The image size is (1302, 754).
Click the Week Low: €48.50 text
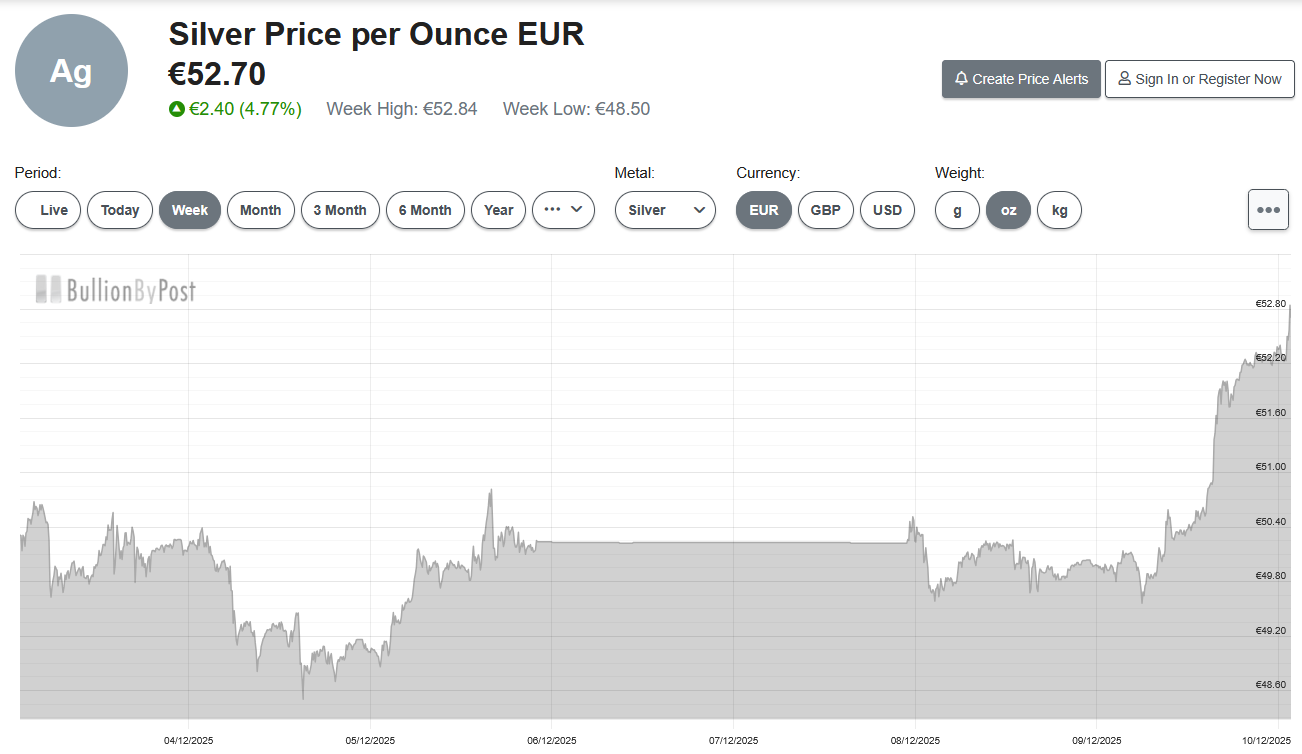pos(576,109)
